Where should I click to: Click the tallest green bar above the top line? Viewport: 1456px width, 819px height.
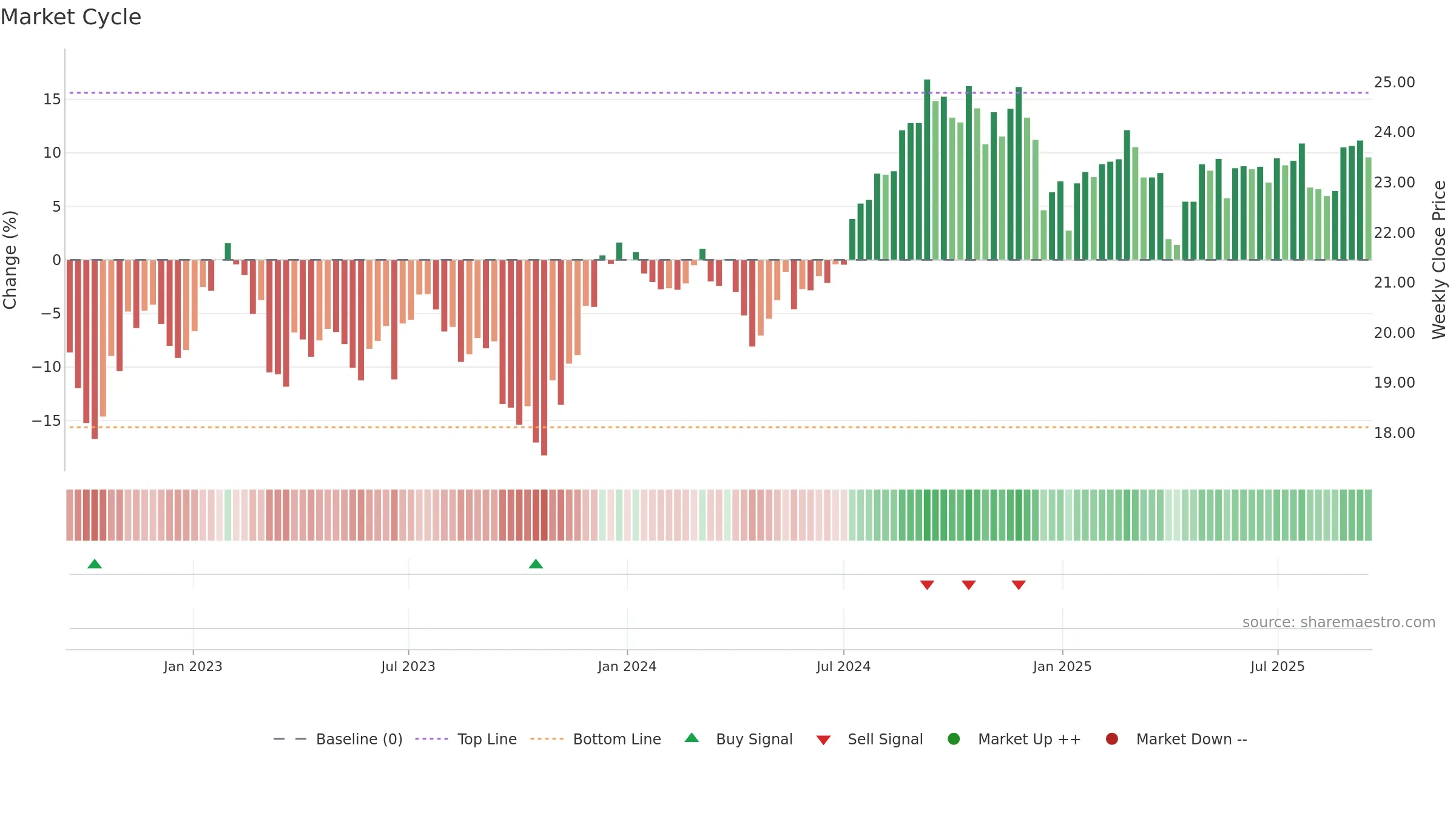click(927, 169)
